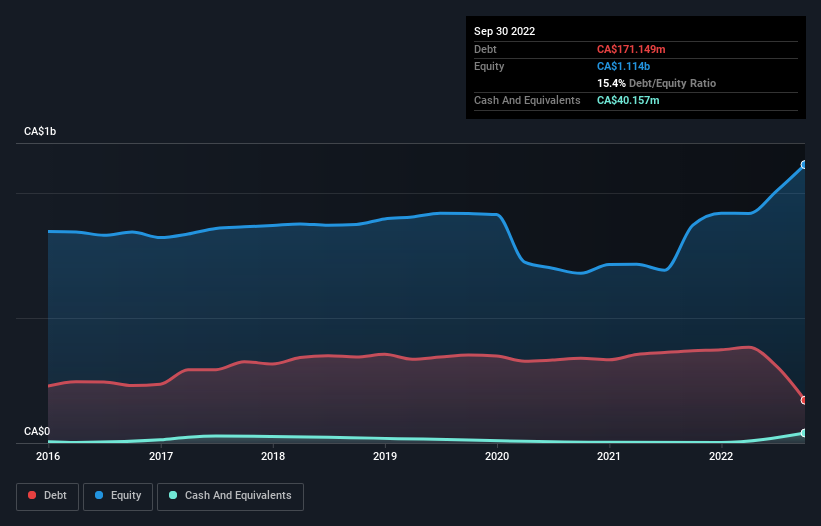The image size is (821, 526).
Task: Click the Sep 30 2022 tooltip date
Action: 504,31
